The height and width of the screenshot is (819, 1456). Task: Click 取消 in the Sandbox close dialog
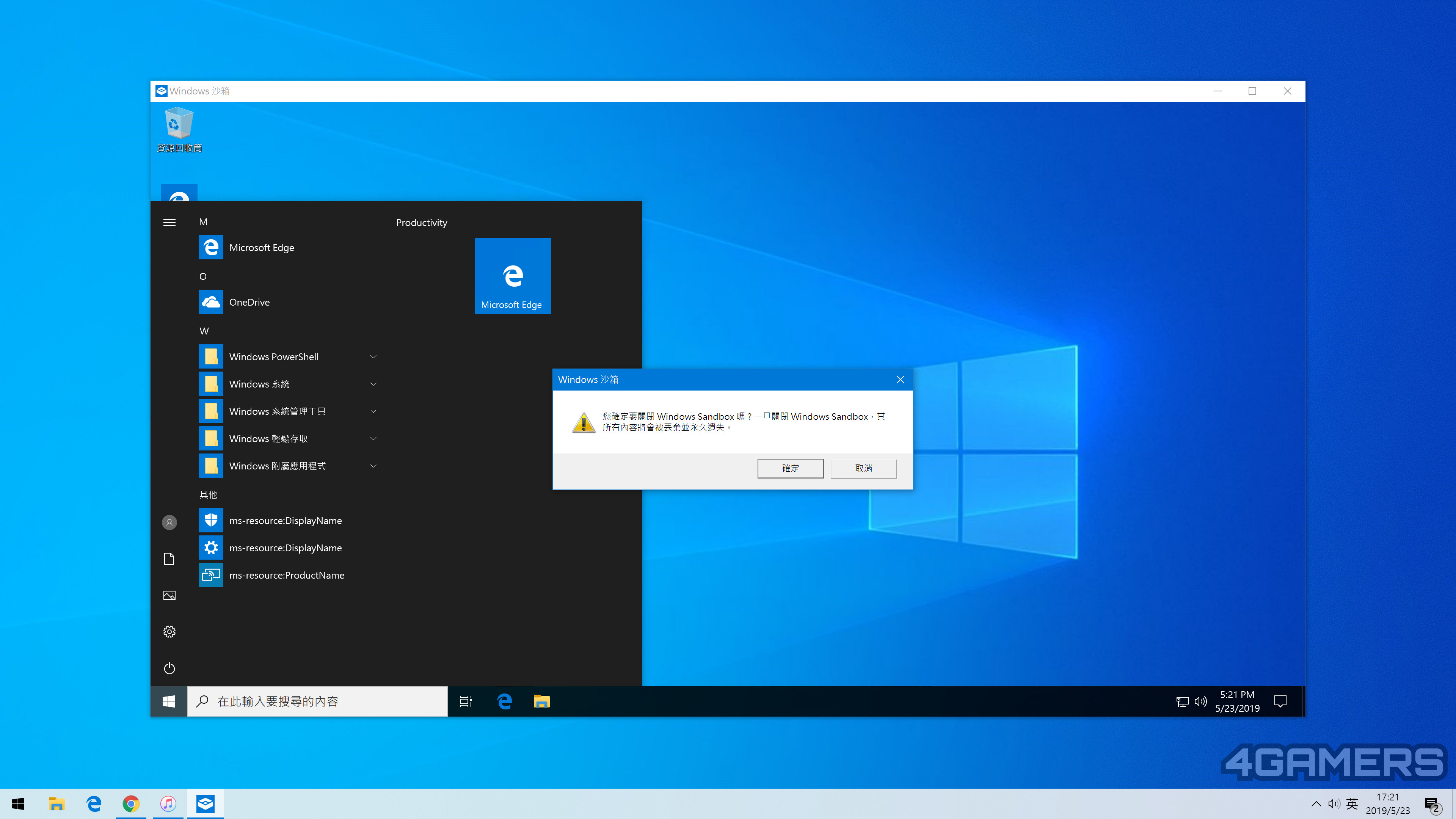pos(863,468)
